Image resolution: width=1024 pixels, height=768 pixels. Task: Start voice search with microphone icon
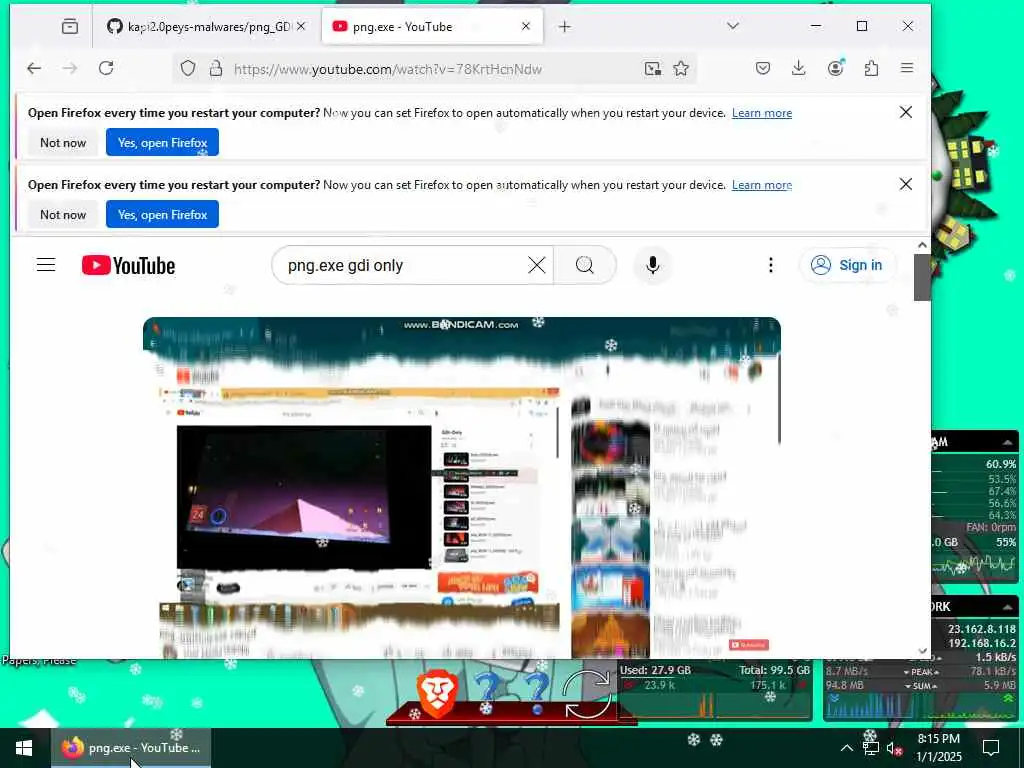point(652,265)
